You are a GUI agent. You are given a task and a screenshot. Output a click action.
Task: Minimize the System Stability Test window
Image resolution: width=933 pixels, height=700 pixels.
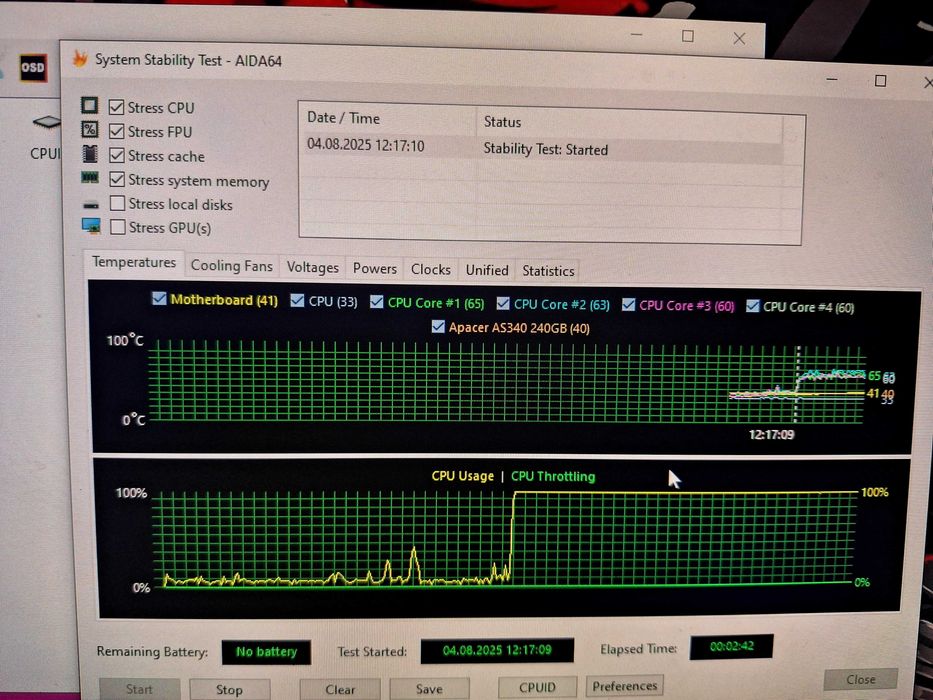point(832,79)
